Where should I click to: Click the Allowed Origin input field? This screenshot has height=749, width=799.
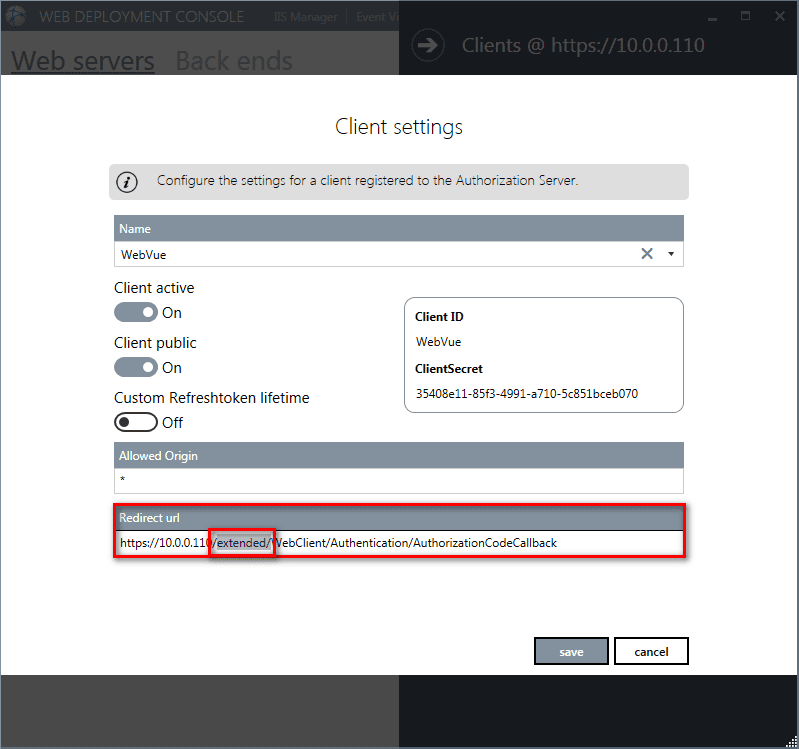click(399, 481)
